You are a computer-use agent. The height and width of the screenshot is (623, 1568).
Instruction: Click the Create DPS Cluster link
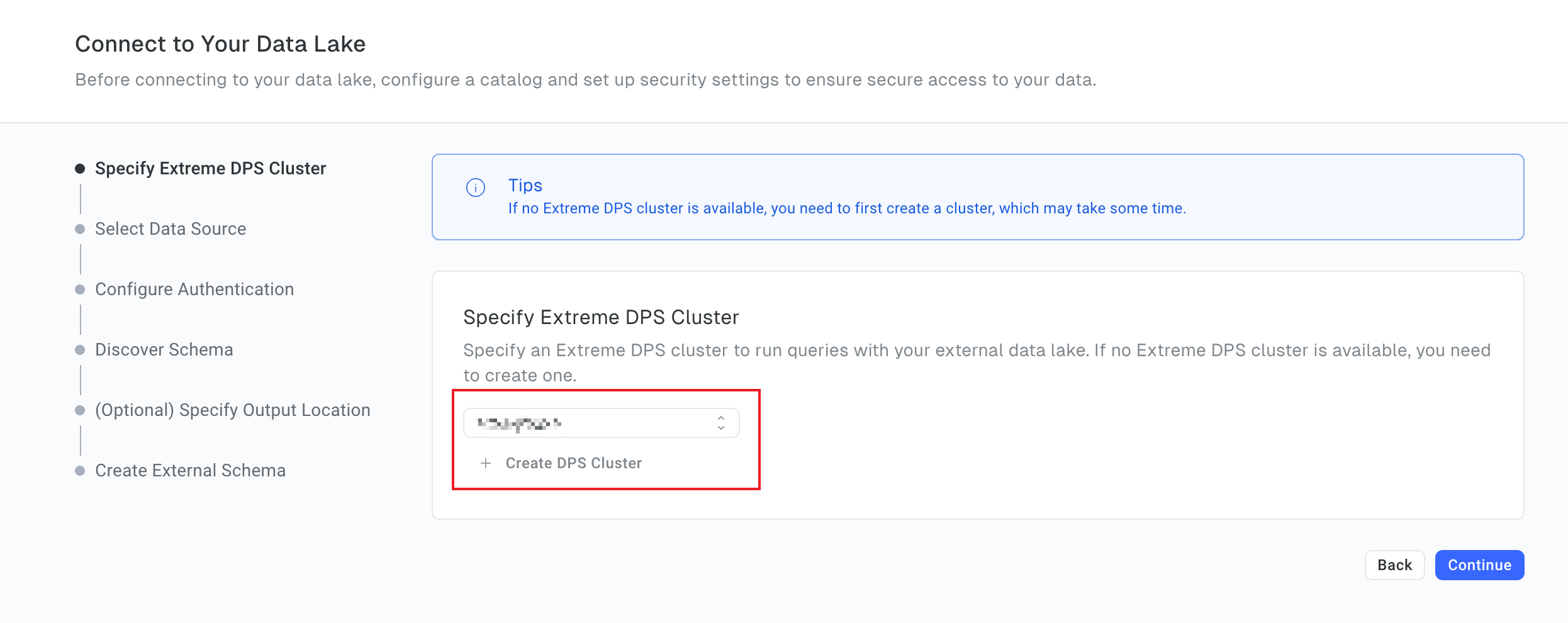click(x=574, y=463)
